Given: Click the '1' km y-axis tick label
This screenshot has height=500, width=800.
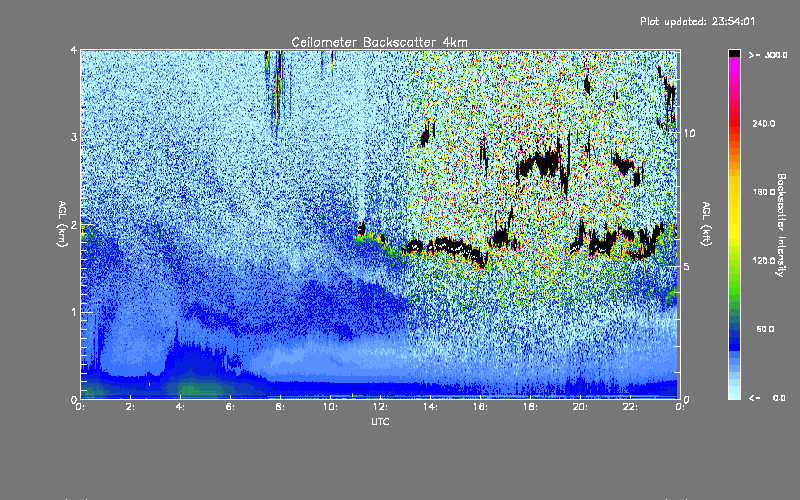Looking at the screenshot, I should point(74,312).
